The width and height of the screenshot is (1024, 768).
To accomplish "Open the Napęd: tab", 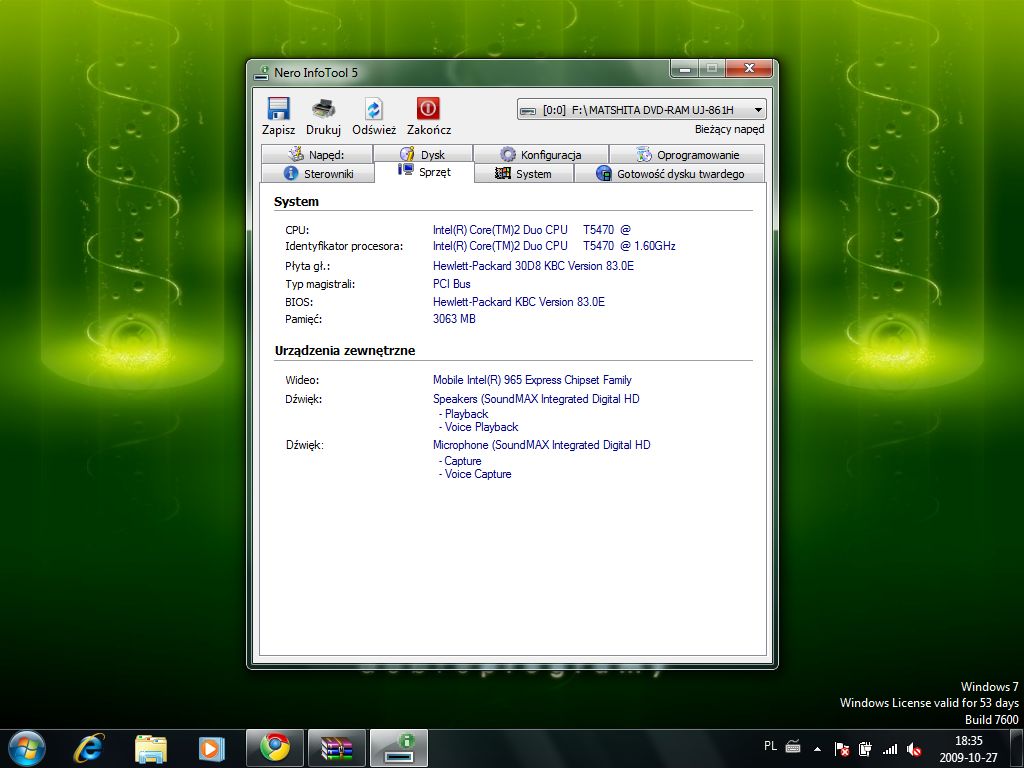I will coord(317,154).
